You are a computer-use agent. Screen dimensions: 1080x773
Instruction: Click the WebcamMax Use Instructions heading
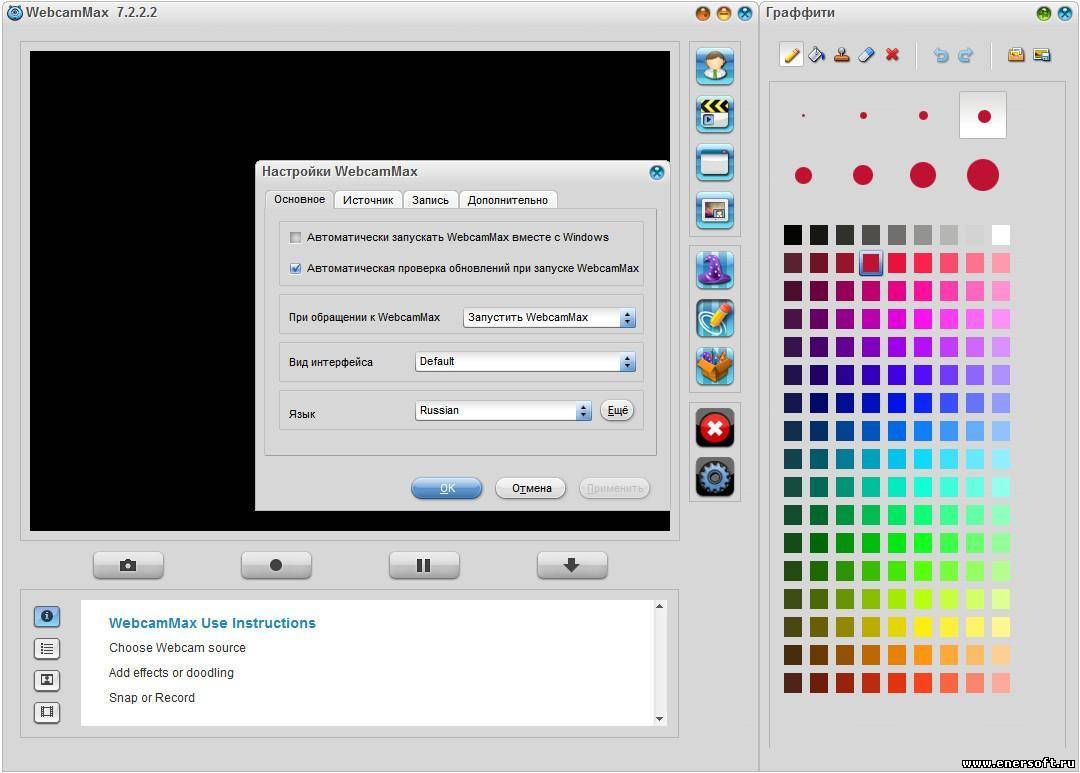pyautogui.click(x=212, y=623)
